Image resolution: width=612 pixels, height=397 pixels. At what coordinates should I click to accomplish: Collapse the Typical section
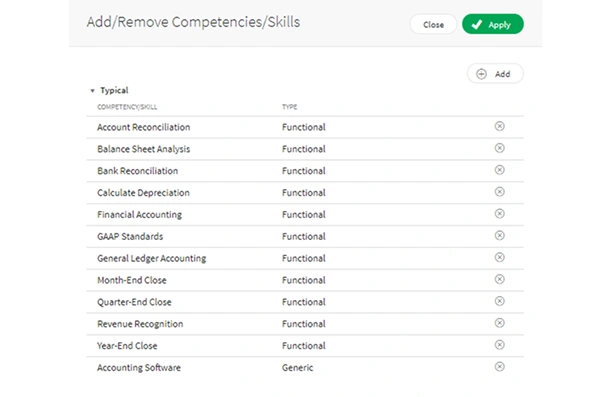[93, 91]
